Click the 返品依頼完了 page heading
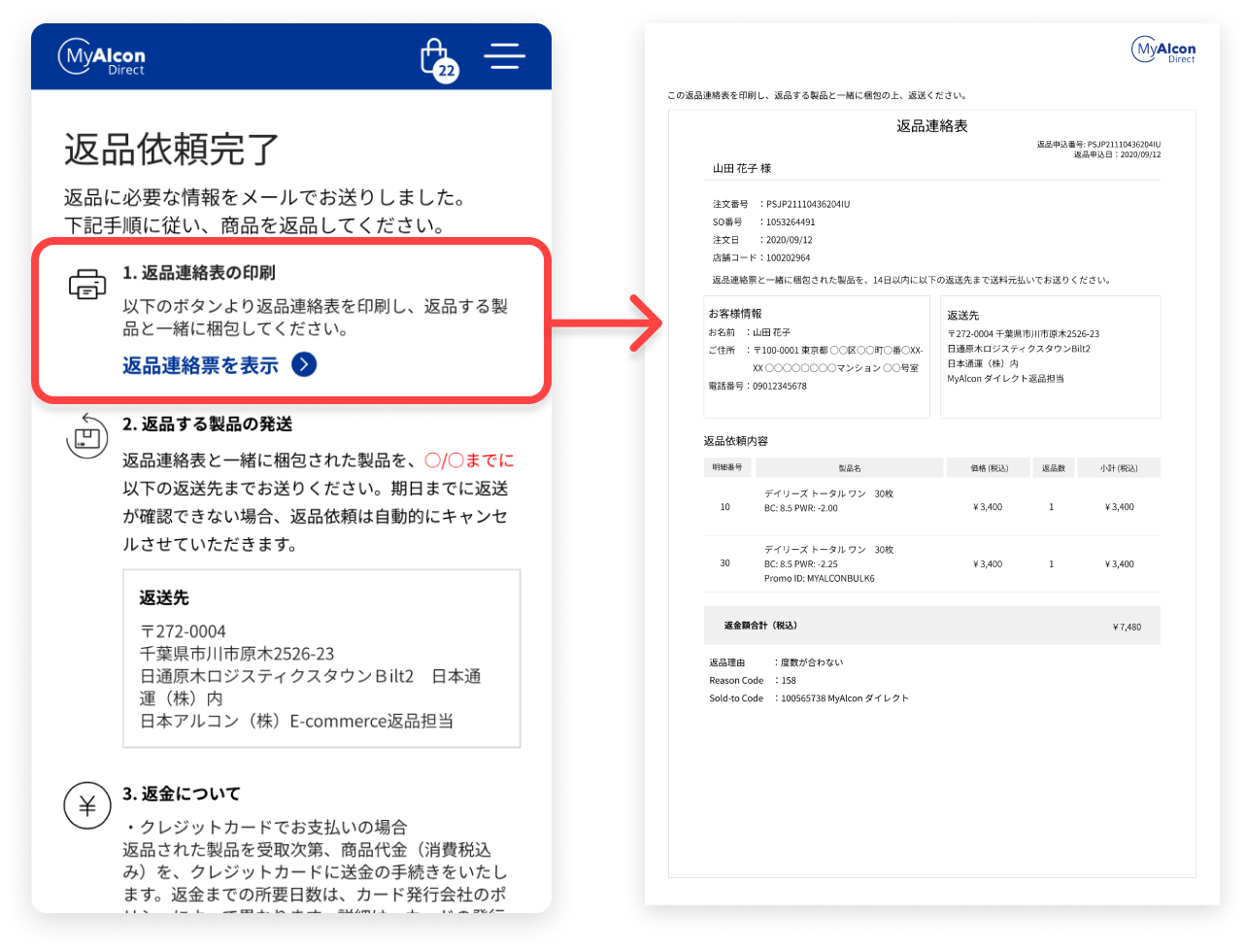 [172, 150]
